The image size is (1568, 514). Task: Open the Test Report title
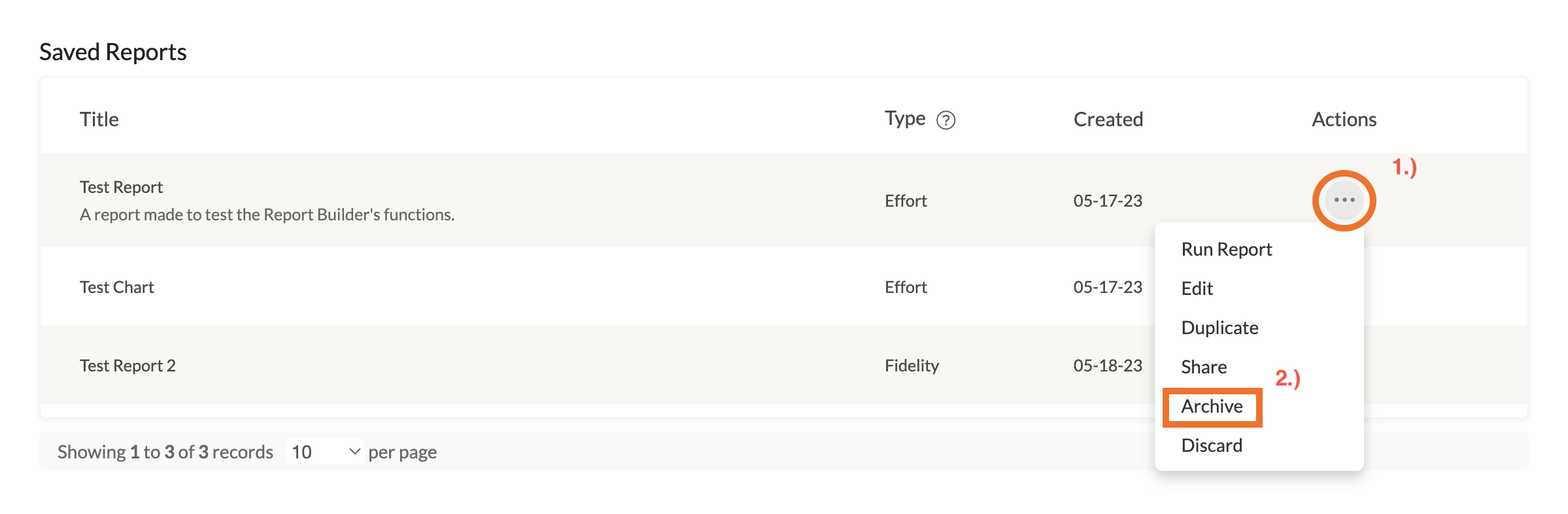point(121,188)
